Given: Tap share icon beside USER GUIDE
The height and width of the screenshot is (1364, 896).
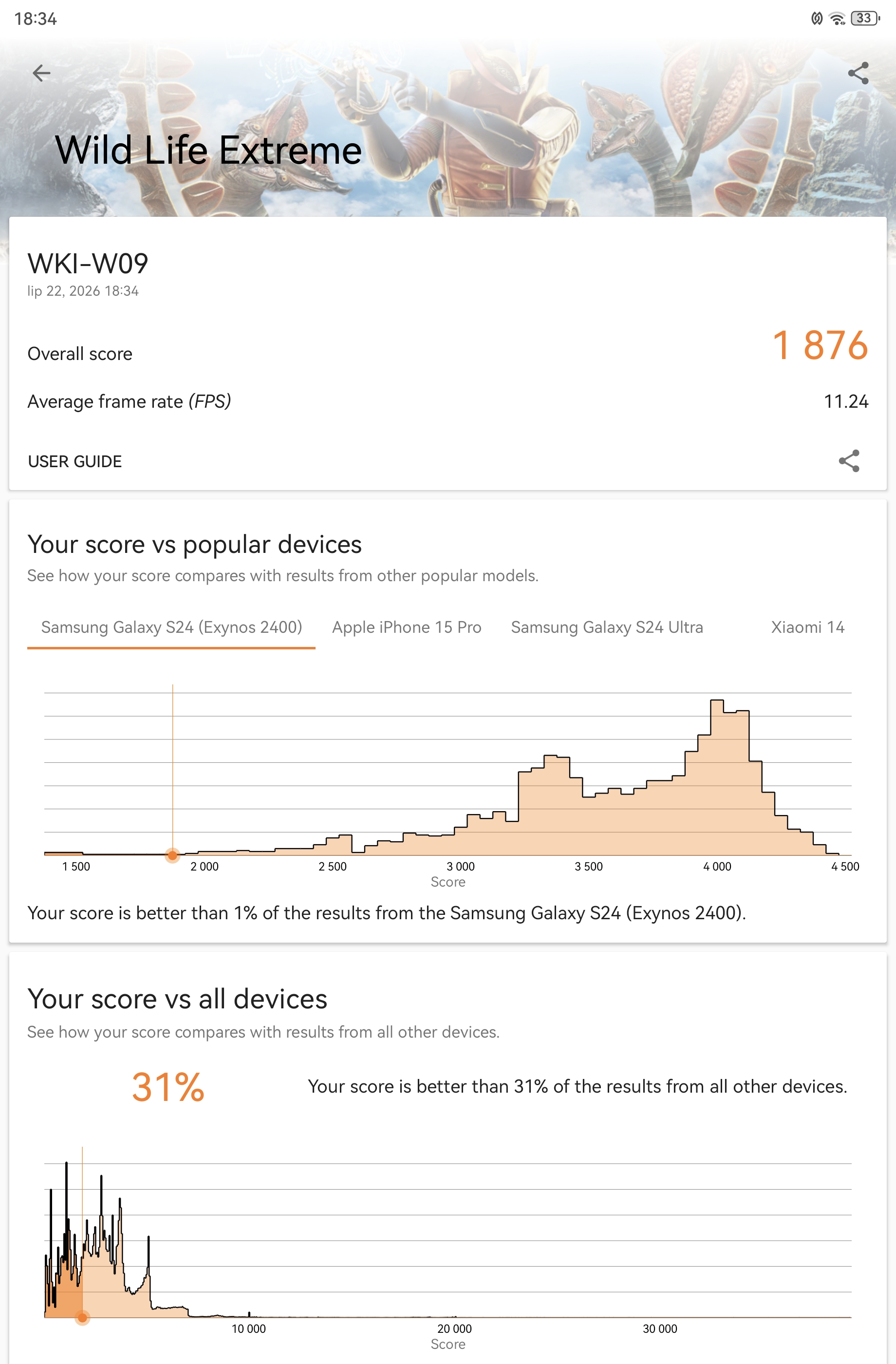Looking at the screenshot, I should point(849,461).
